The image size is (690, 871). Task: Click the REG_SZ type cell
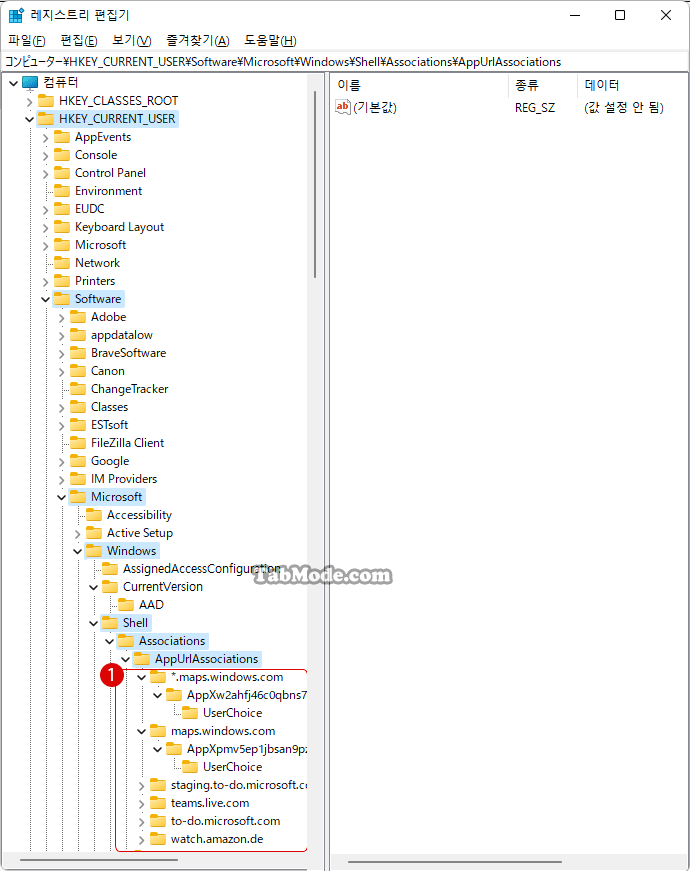(x=534, y=108)
